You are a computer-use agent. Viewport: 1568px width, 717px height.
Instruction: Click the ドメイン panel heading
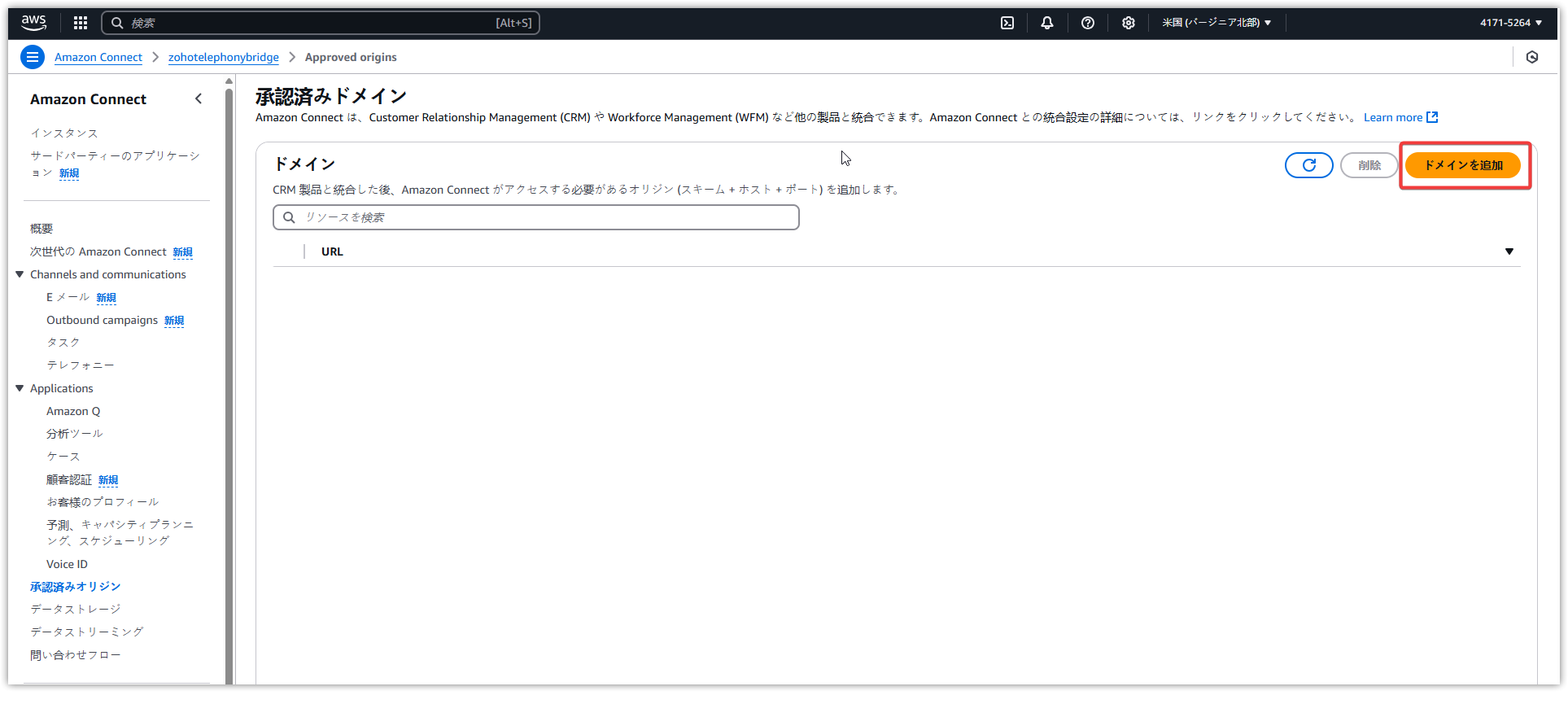304,164
